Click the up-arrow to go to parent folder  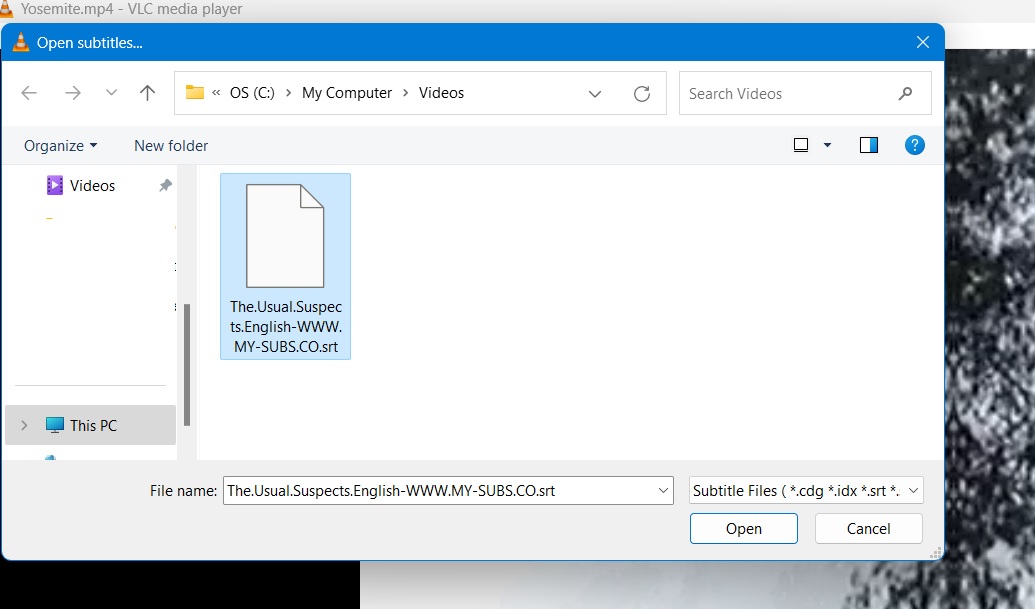[x=147, y=92]
